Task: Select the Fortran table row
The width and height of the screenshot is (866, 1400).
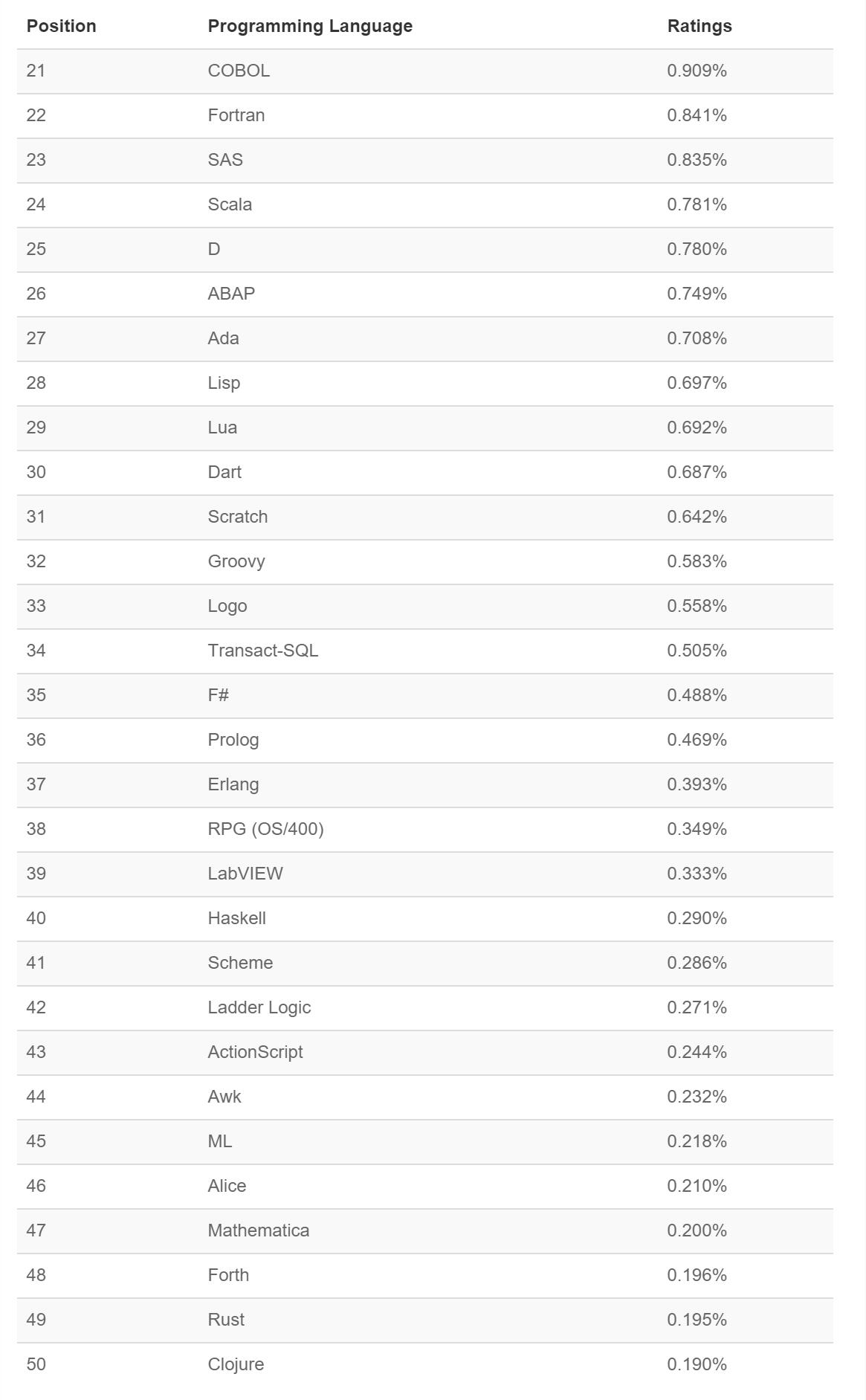Action: click(x=425, y=115)
